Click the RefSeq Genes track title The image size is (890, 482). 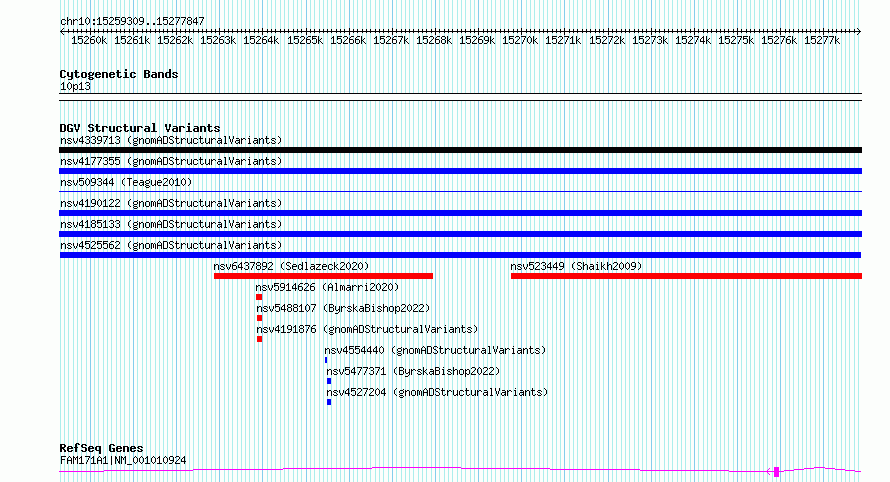click(x=101, y=449)
